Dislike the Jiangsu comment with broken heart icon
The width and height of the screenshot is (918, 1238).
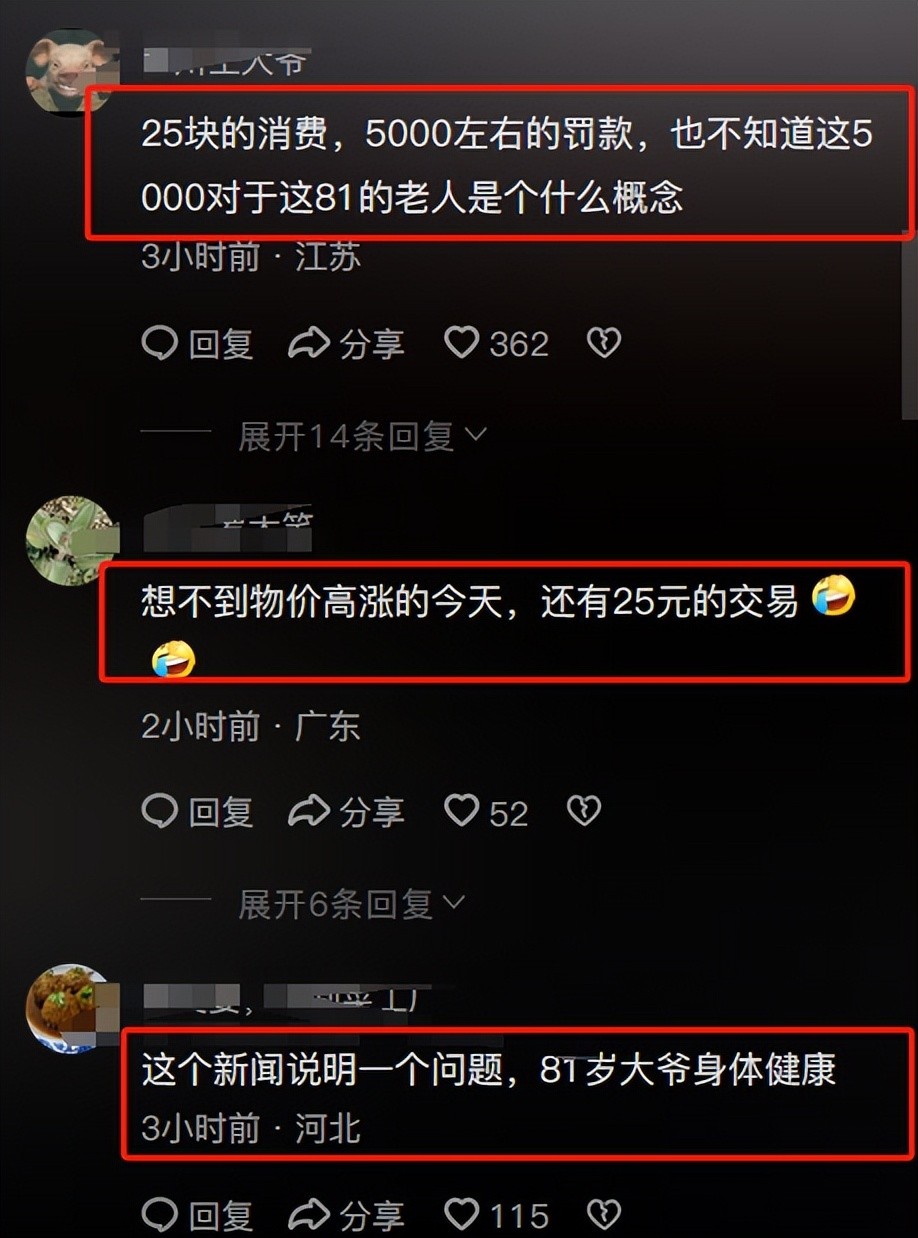tap(603, 343)
